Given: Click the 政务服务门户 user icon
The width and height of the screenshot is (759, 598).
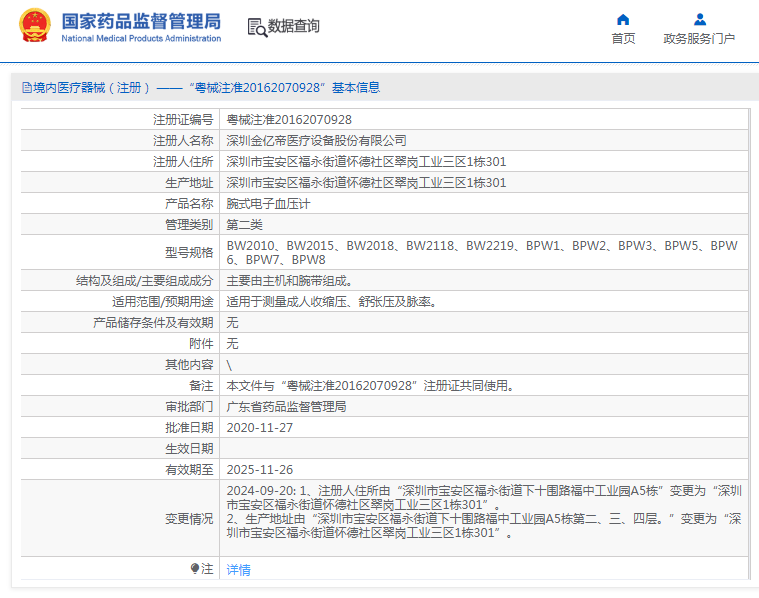Looking at the screenshot, I should point(699,20).
